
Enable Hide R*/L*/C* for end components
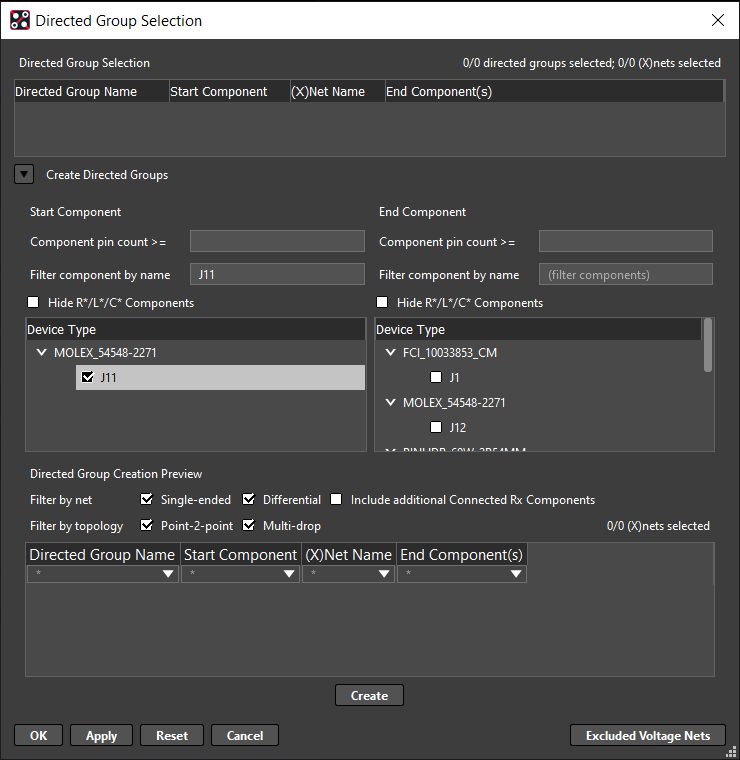pyautogui.click(x=382, y=303)
